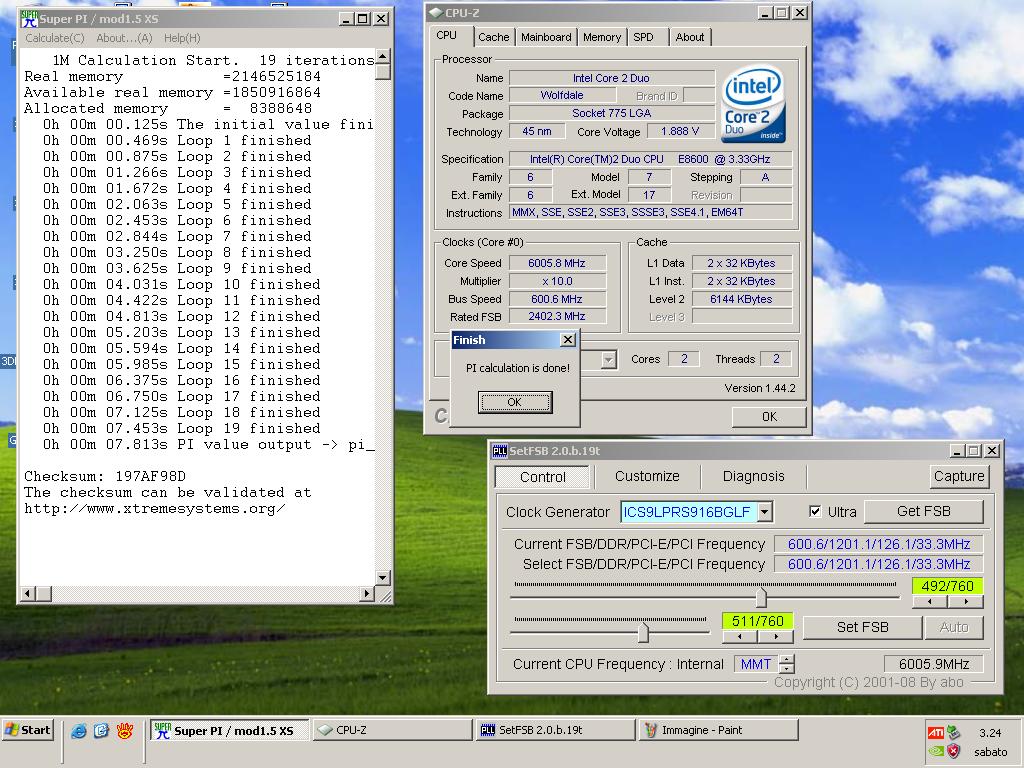Open the Windows Start menu
Image resolution: width=1024 pixels, height=768 pixels.
click(x=27, y=730)
